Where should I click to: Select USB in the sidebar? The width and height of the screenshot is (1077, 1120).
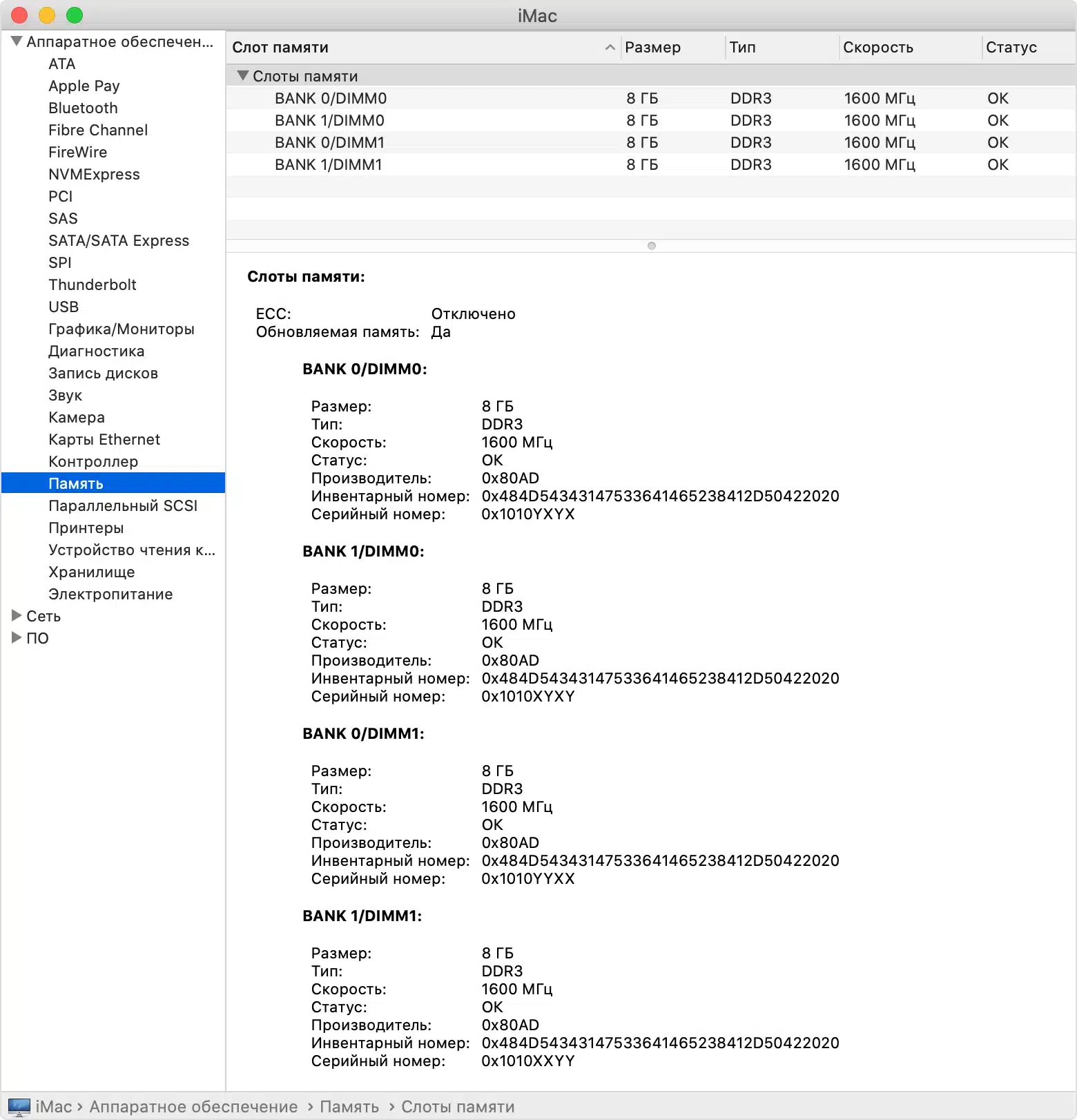click(64, 307)
